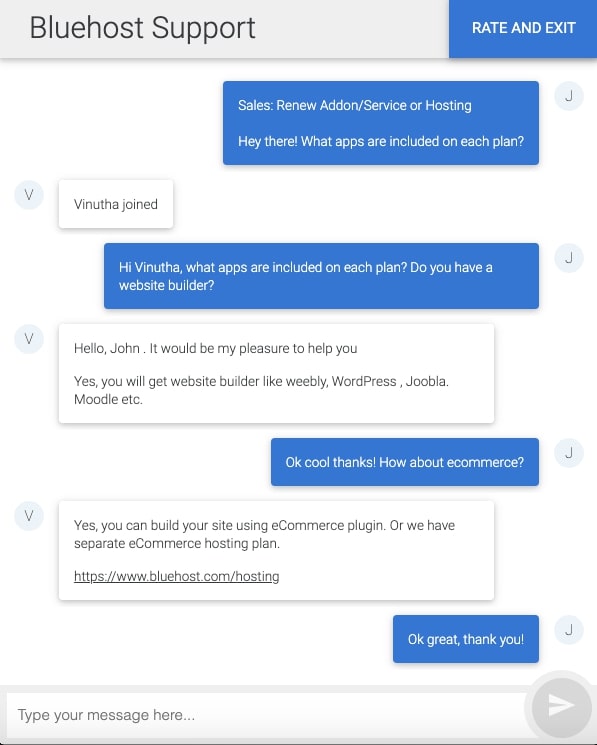The width and height of the screenshot is (597, 745).
Task: Click the 'Sales: Renew Addon/Service' message bubble
Action: click(x=381, y=123)
